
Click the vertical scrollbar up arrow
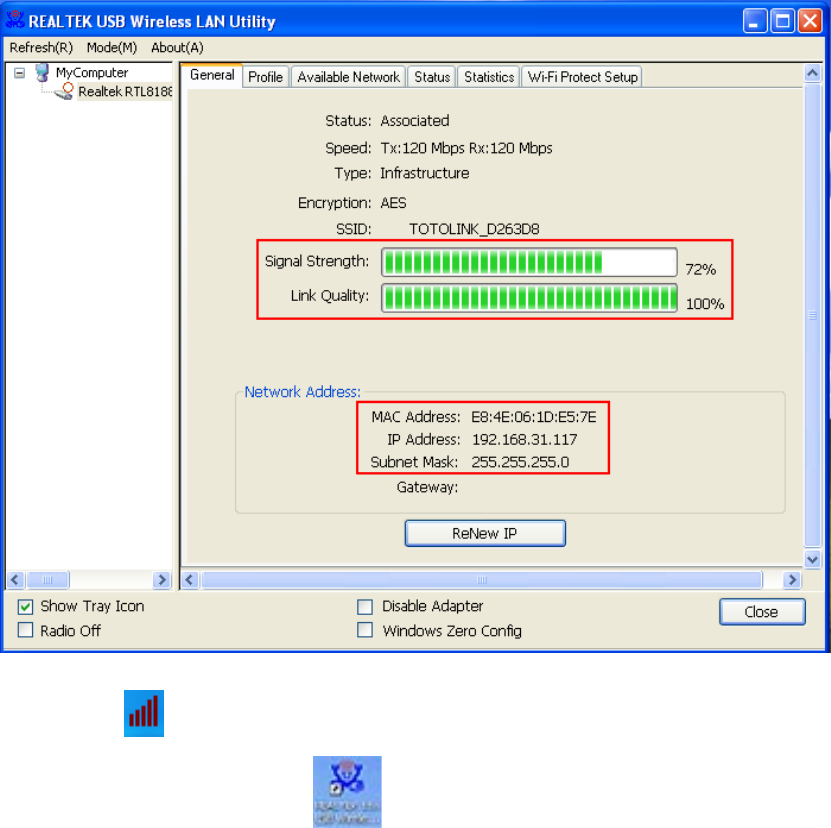tap(812, 73)
